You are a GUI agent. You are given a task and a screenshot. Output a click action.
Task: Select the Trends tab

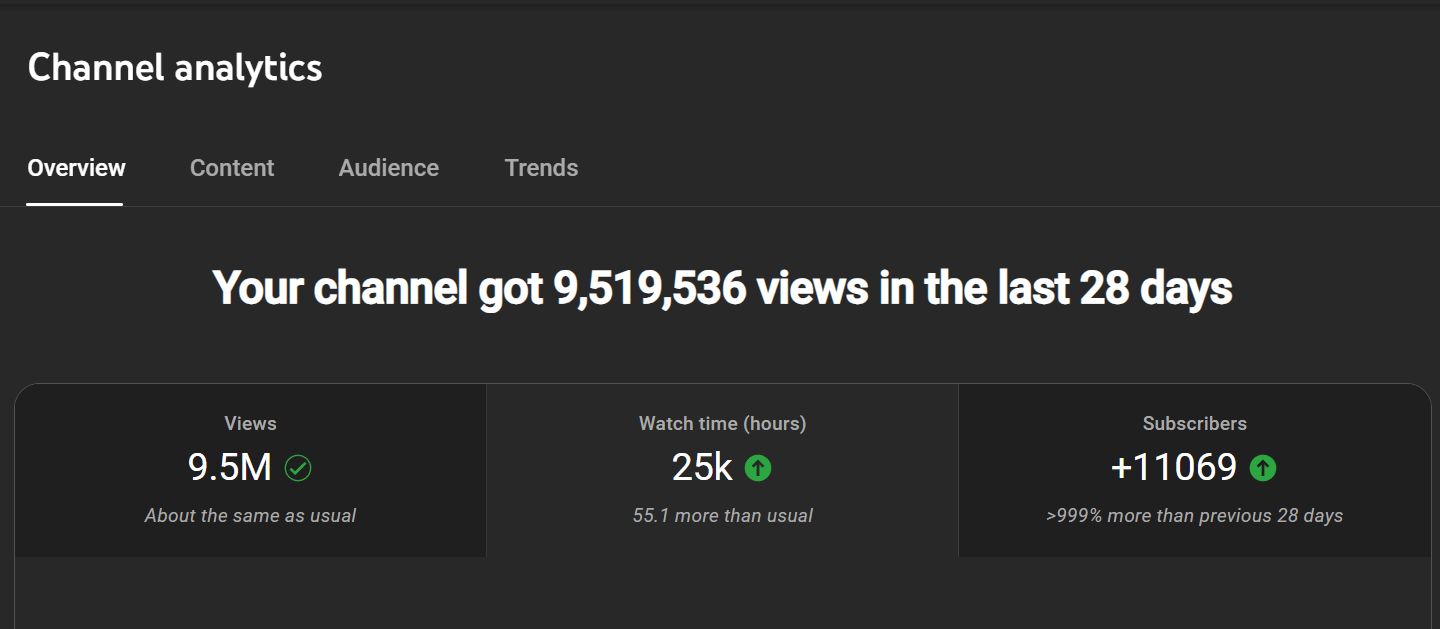[541, 168]
